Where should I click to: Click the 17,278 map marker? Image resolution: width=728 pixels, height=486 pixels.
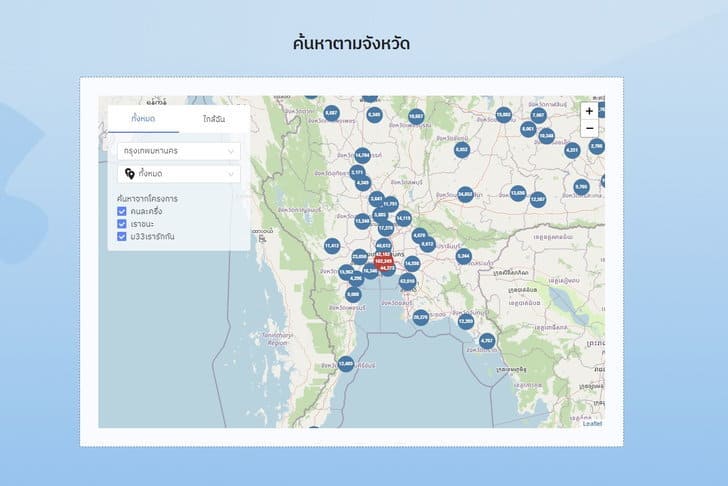(386, 228)
